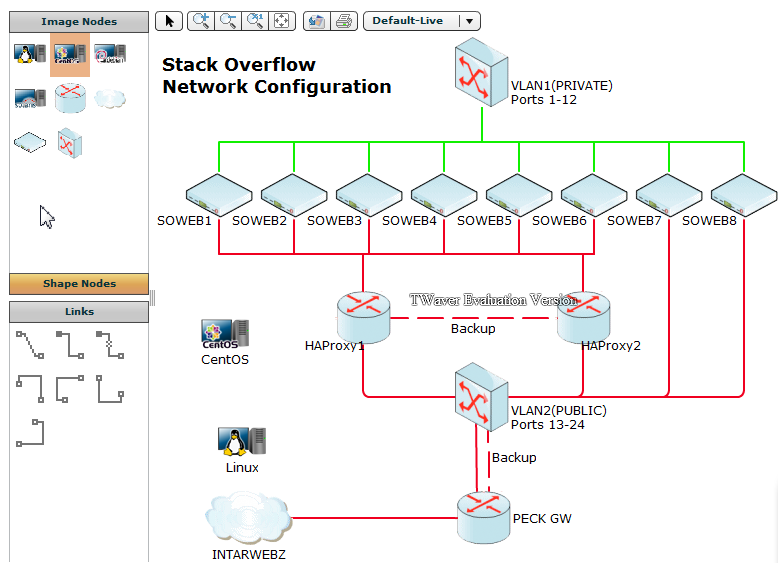The height and width of the screenshot is (566, 781).
Task: Pick the switch cube palette icon
Action: click(69, 143)
